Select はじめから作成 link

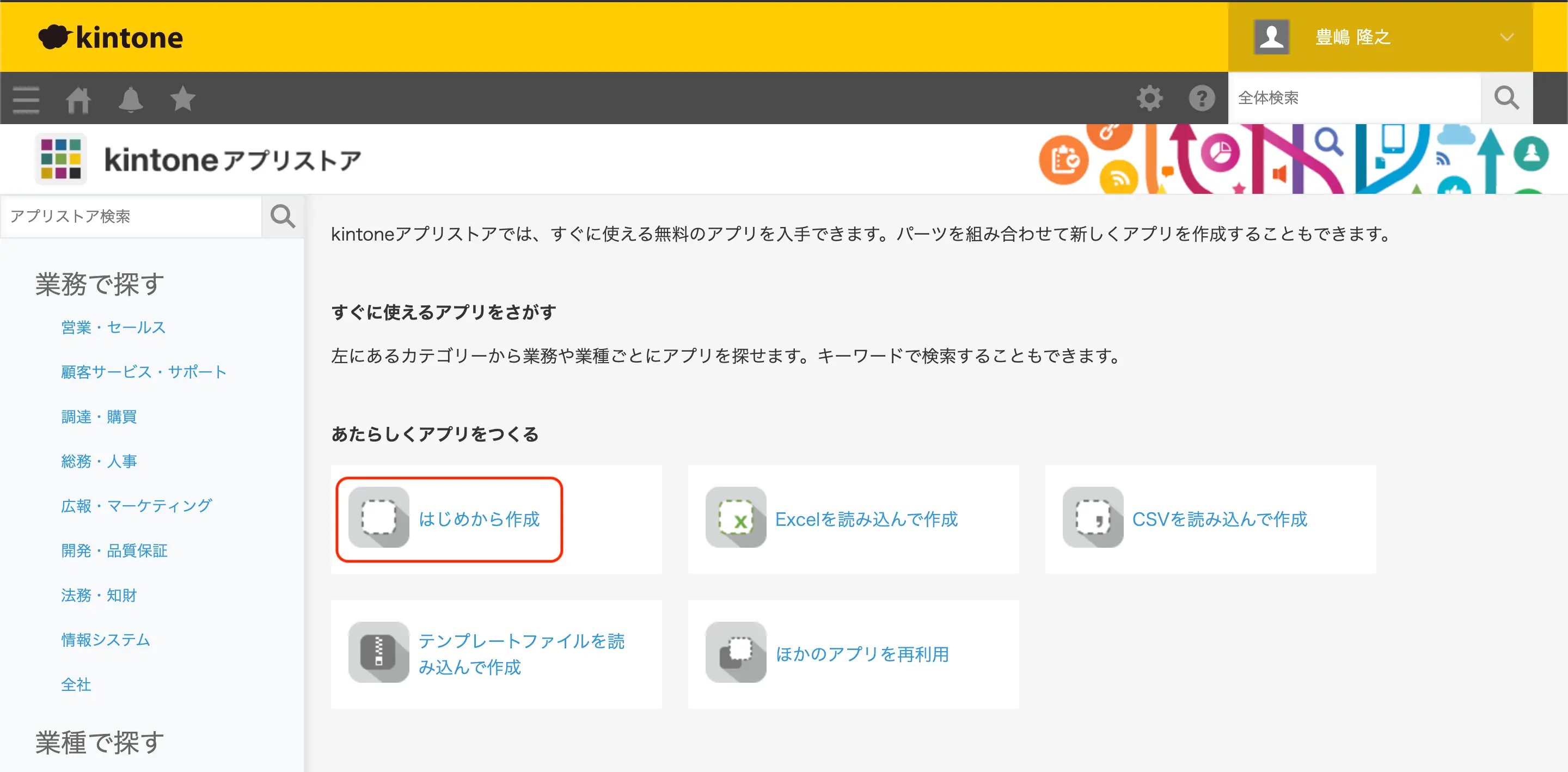[479, 519]
